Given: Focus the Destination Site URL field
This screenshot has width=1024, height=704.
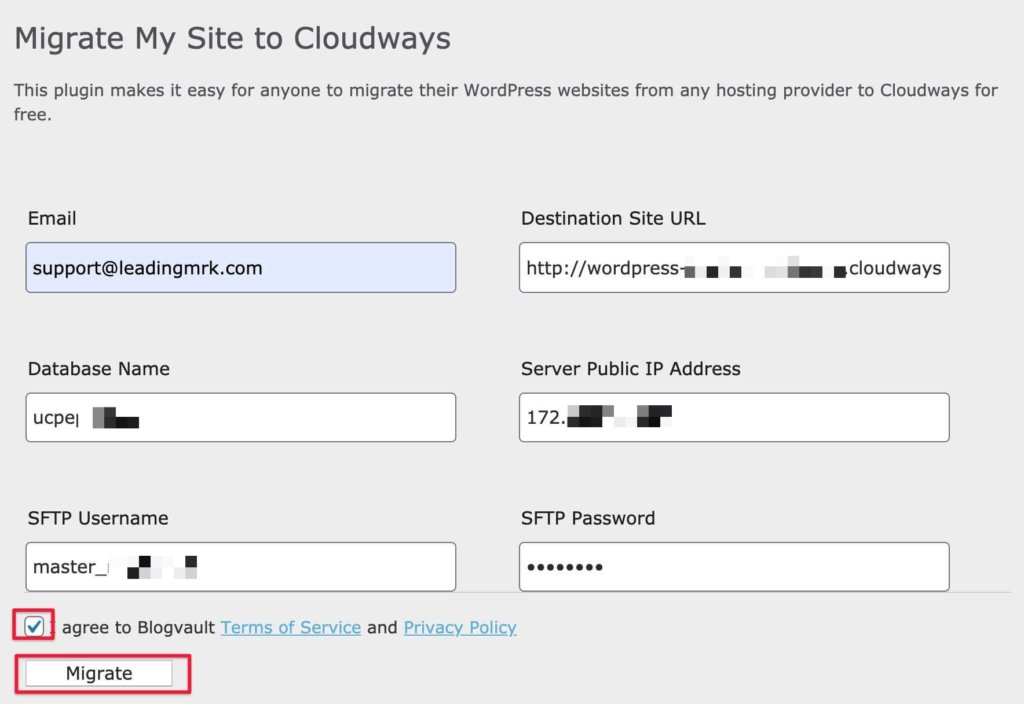Looking at the screenshot, I should pyautogui.click(x=734, y=268).
